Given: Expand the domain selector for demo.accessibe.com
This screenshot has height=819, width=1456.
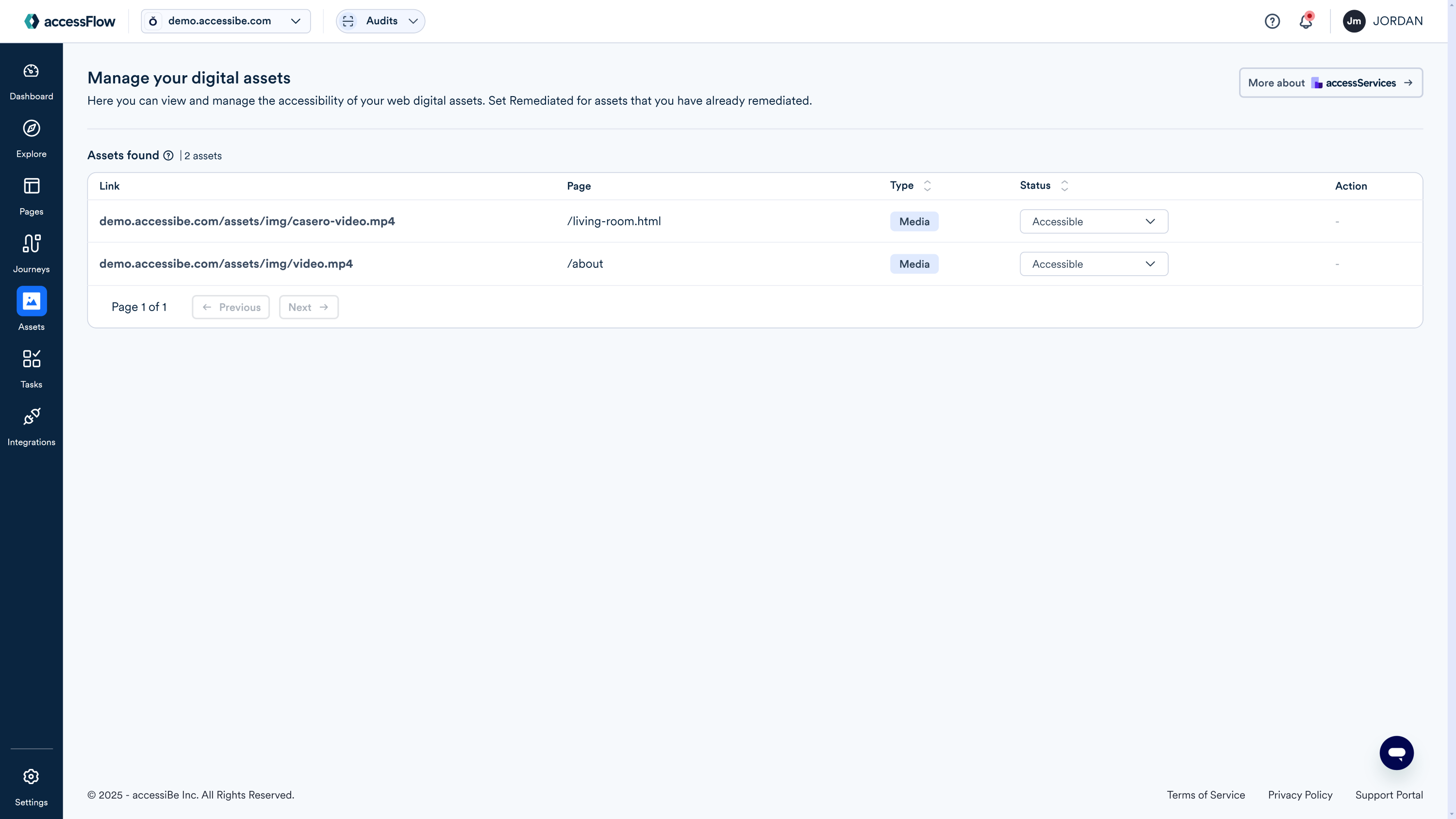Looking at the screenshot, I should click(x=296, y=21).
